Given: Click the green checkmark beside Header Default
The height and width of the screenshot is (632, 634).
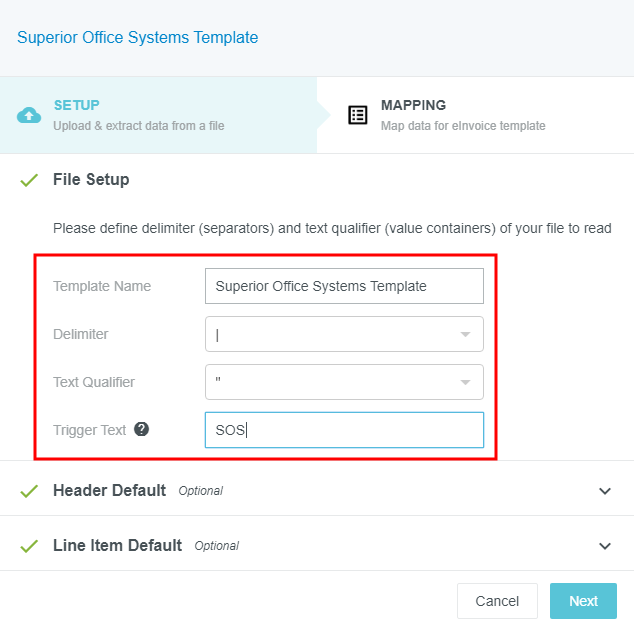Looking at the screenshot, I should pos(29,491).
